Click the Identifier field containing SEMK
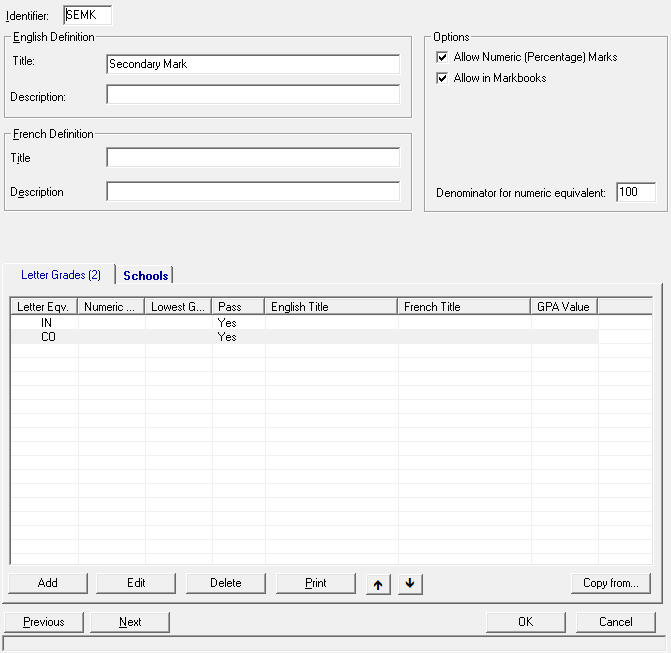 pos(87,15)
